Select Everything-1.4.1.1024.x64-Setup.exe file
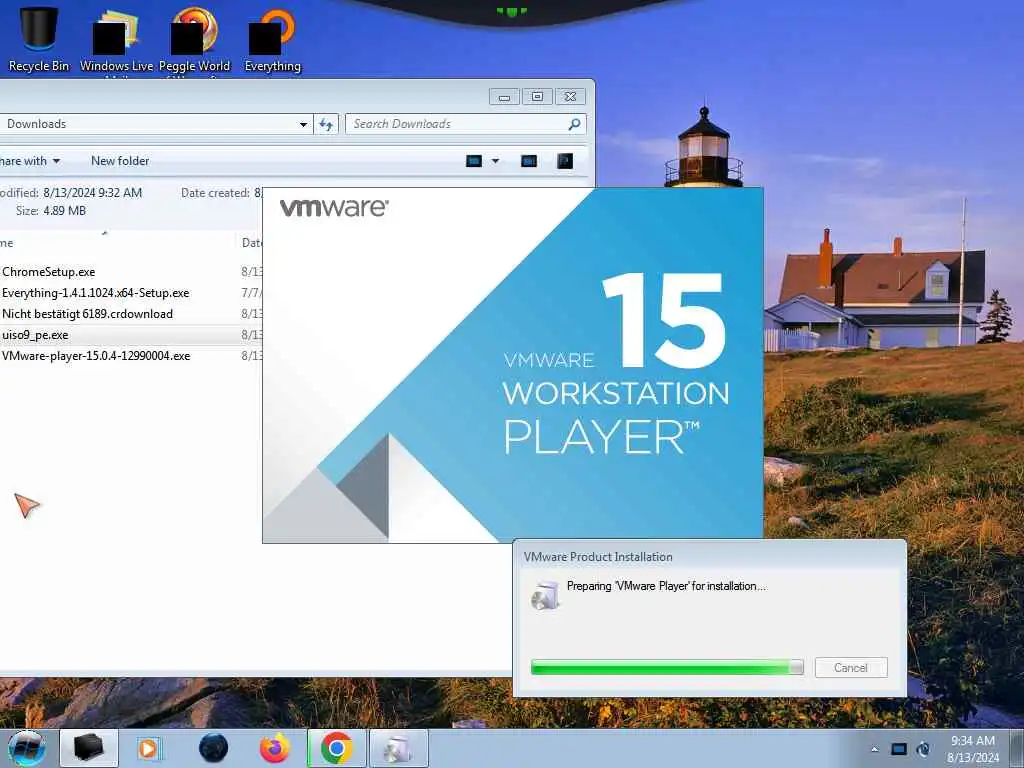Image resolution: width=1024 pixels, height=768 pixels. click(96, 293)
